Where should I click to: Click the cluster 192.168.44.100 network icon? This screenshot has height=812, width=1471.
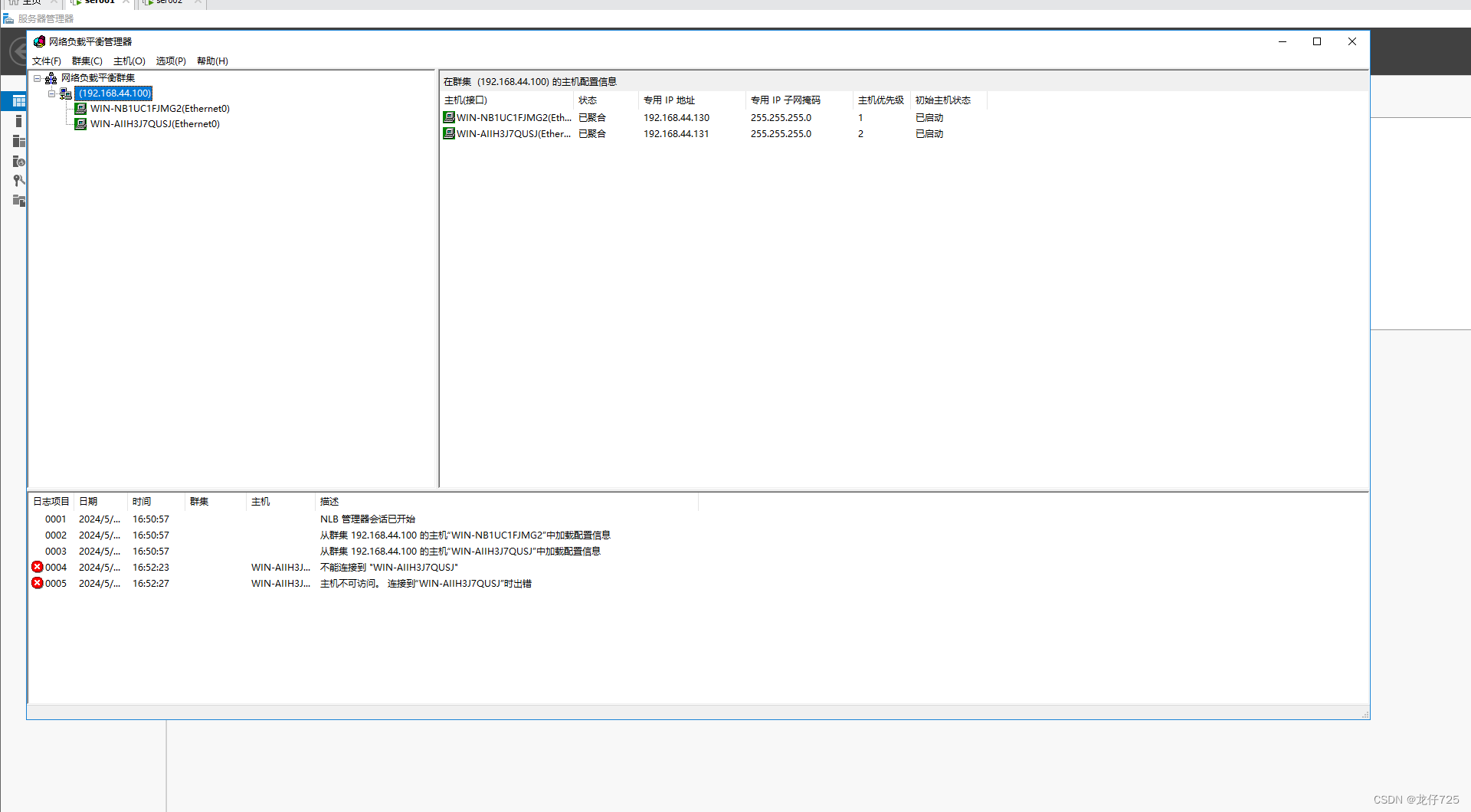click(66, 93)
